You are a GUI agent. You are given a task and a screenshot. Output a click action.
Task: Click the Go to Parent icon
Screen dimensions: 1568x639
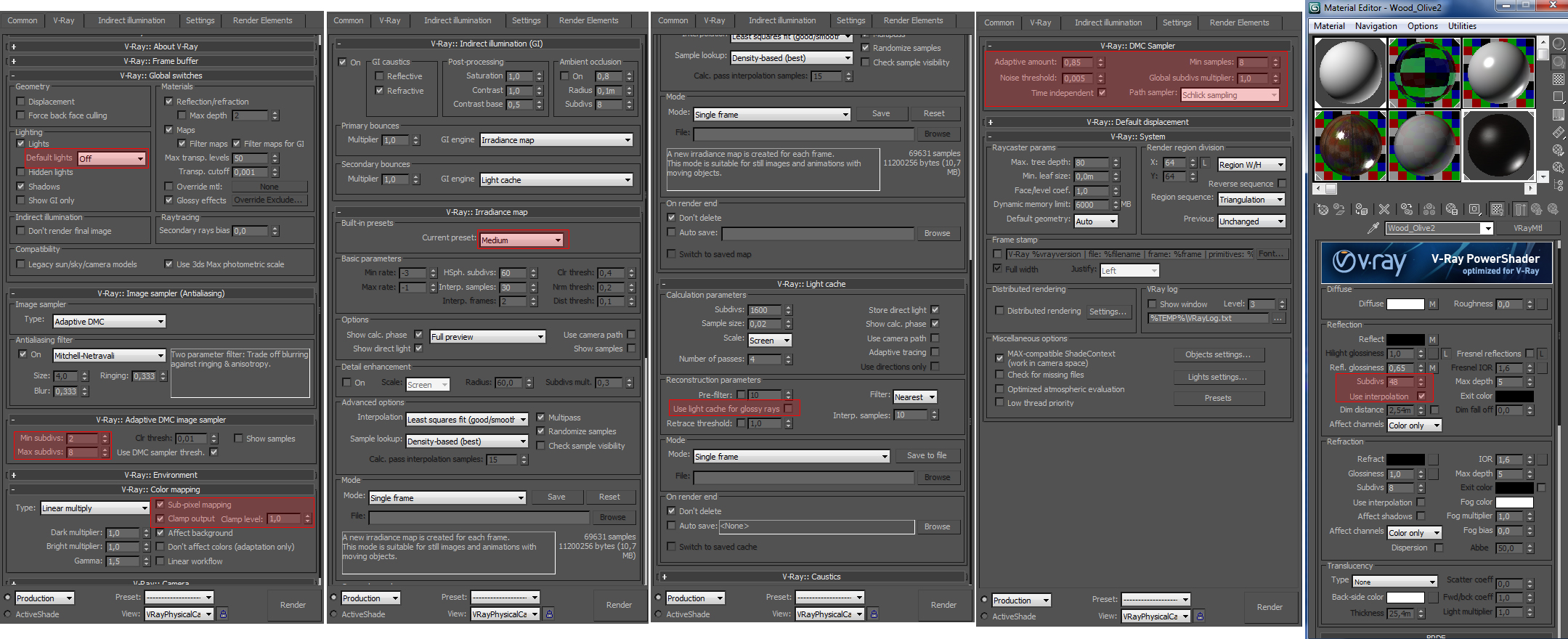[x=1537, y=209]
